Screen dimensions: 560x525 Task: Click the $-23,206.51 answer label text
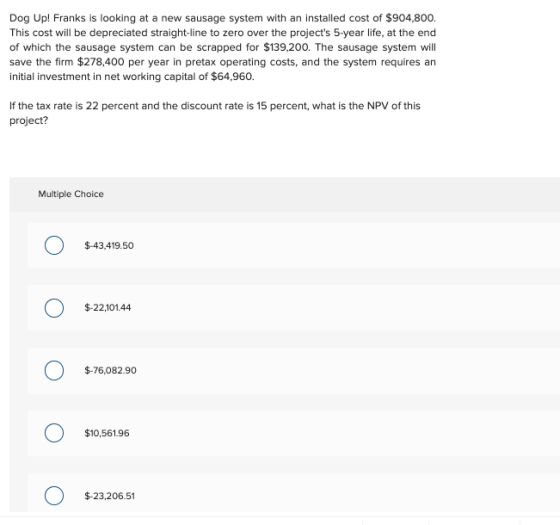(109, 496)
